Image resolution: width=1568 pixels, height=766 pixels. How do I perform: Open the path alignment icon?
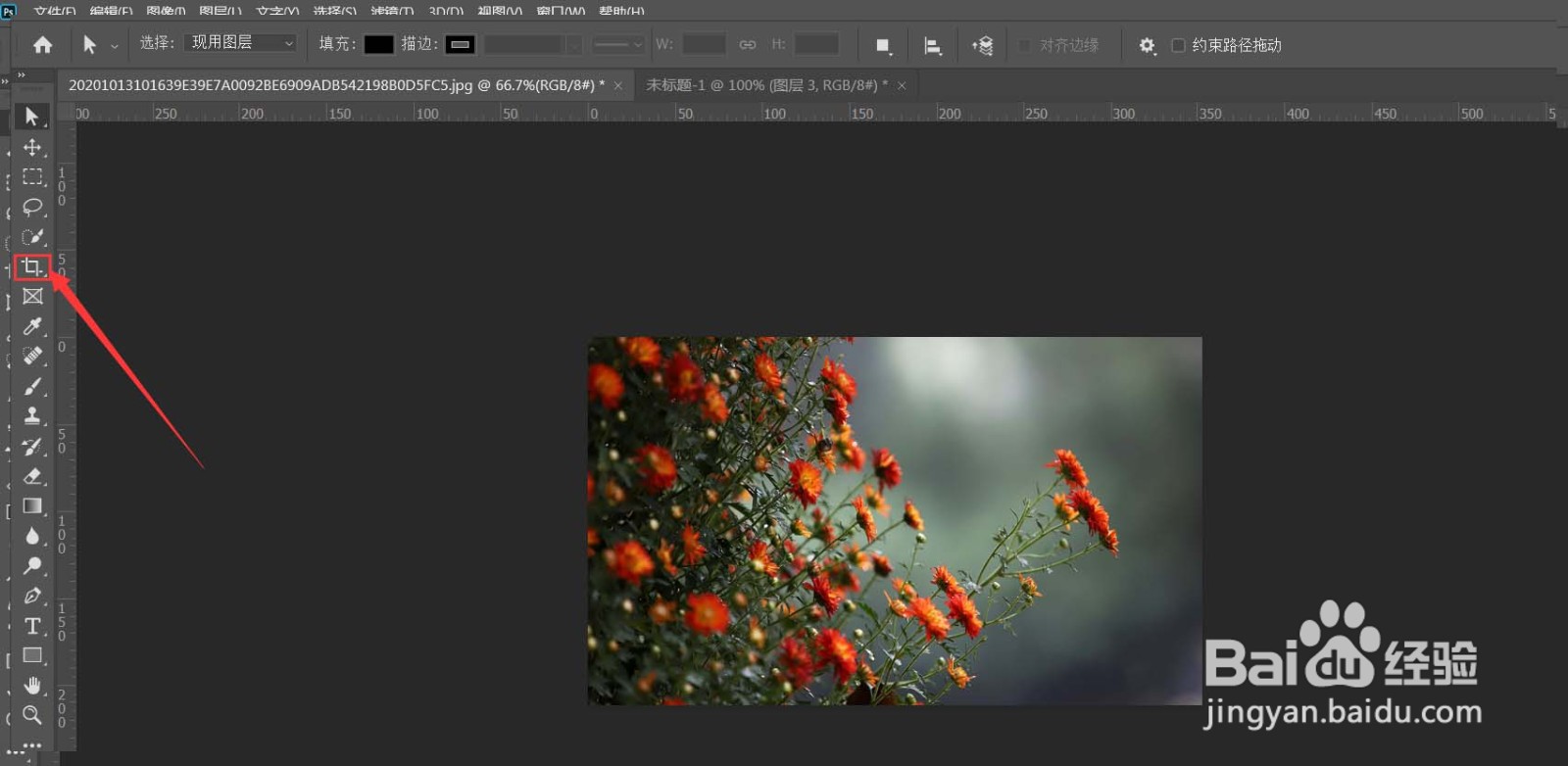coord(933,45)
